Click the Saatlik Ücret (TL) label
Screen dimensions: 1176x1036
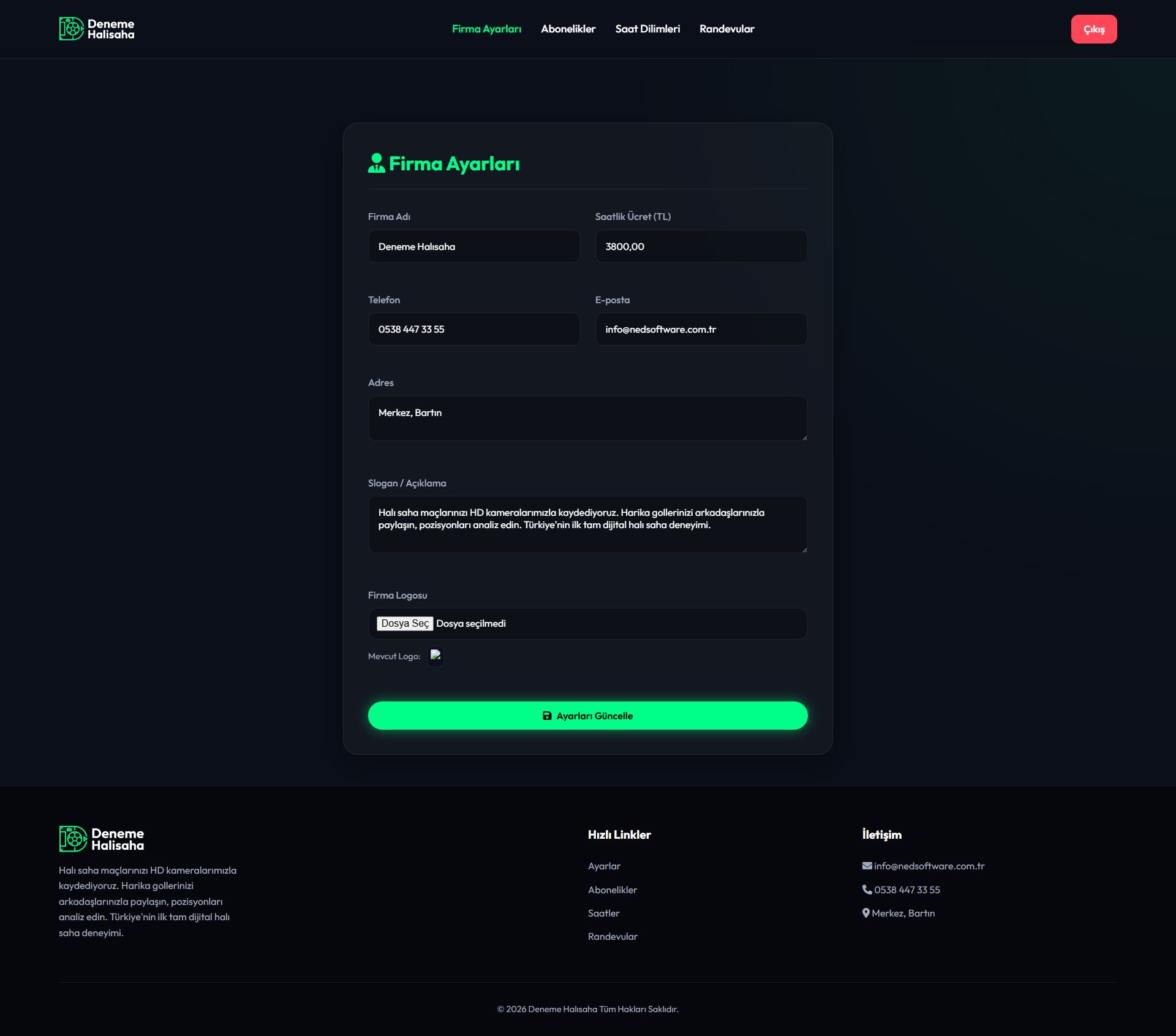(x=633, y=216)
